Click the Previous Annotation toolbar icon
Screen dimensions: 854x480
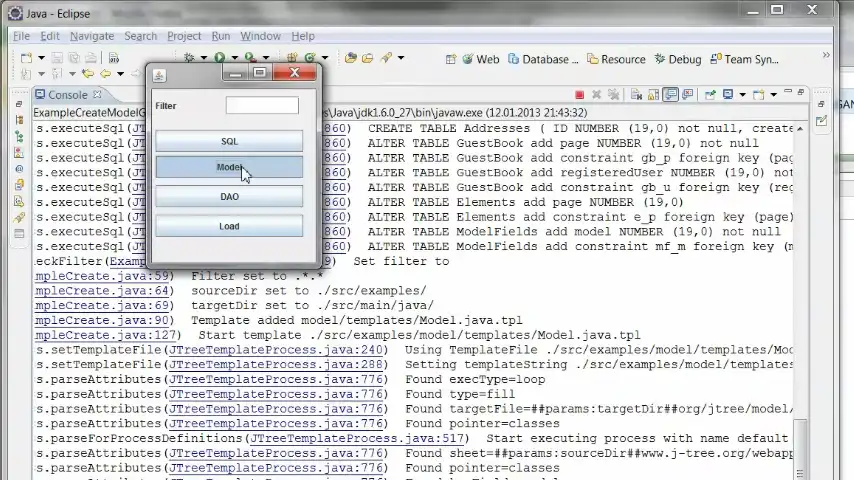tap(57, 74)
